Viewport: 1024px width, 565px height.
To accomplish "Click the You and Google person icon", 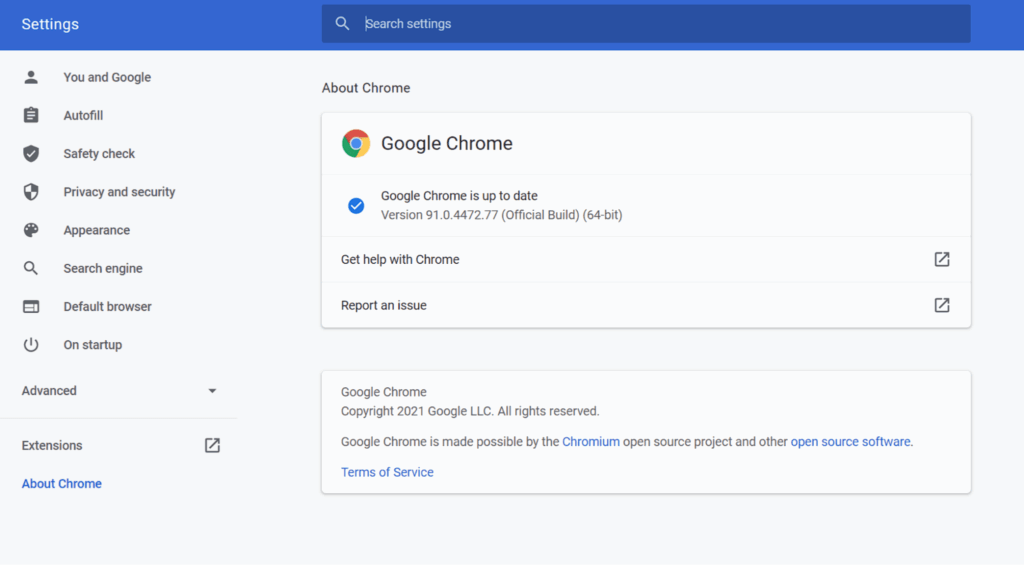I will pyautogui.click(x=31, y=77).
